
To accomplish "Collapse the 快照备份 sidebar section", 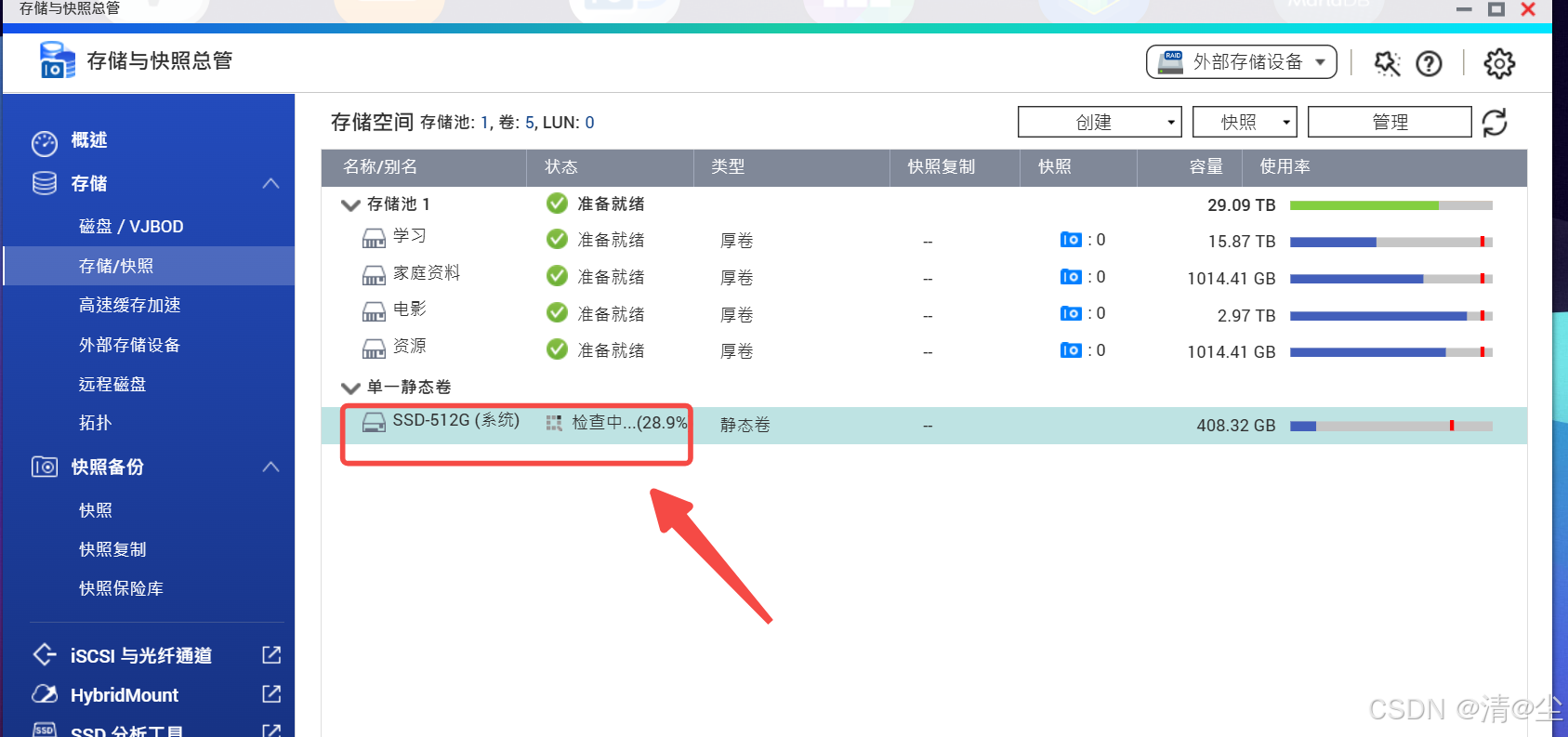I will point(270,467).
